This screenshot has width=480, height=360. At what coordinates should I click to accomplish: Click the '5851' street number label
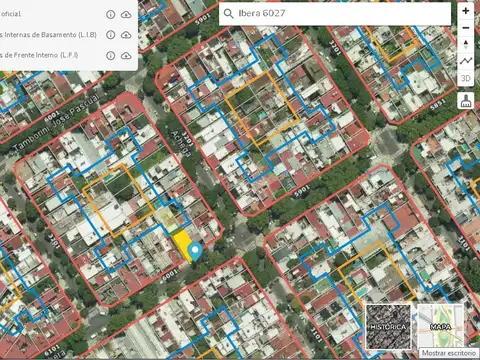coord(438,105)
